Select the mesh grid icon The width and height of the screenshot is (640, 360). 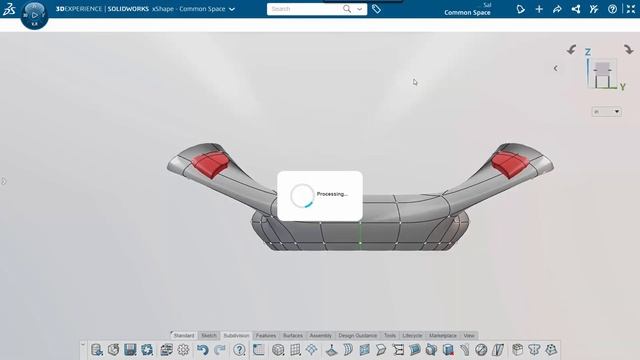295,350
